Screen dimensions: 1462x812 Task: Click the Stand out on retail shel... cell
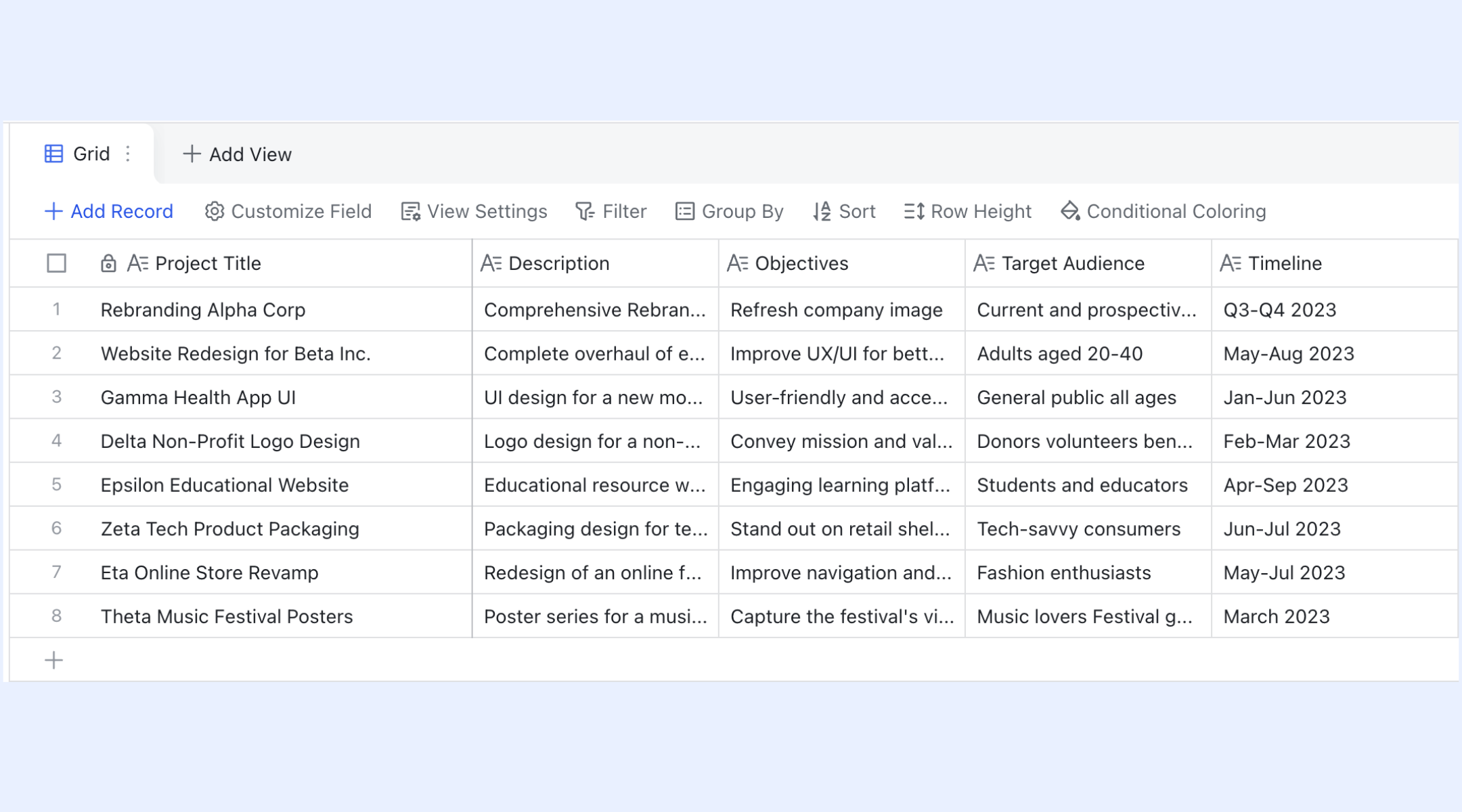(842, 528)
